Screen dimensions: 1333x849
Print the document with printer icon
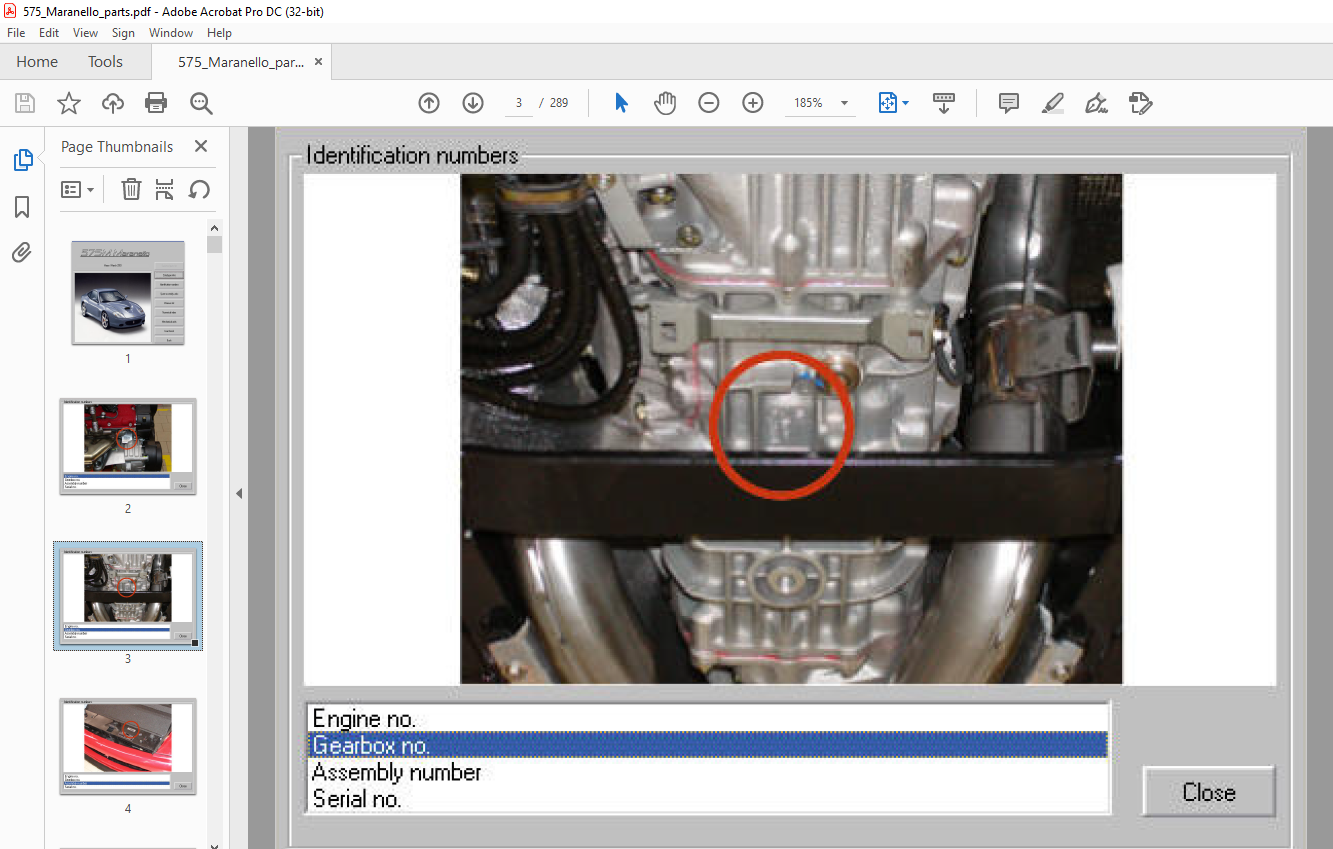[x=156, y=103]
